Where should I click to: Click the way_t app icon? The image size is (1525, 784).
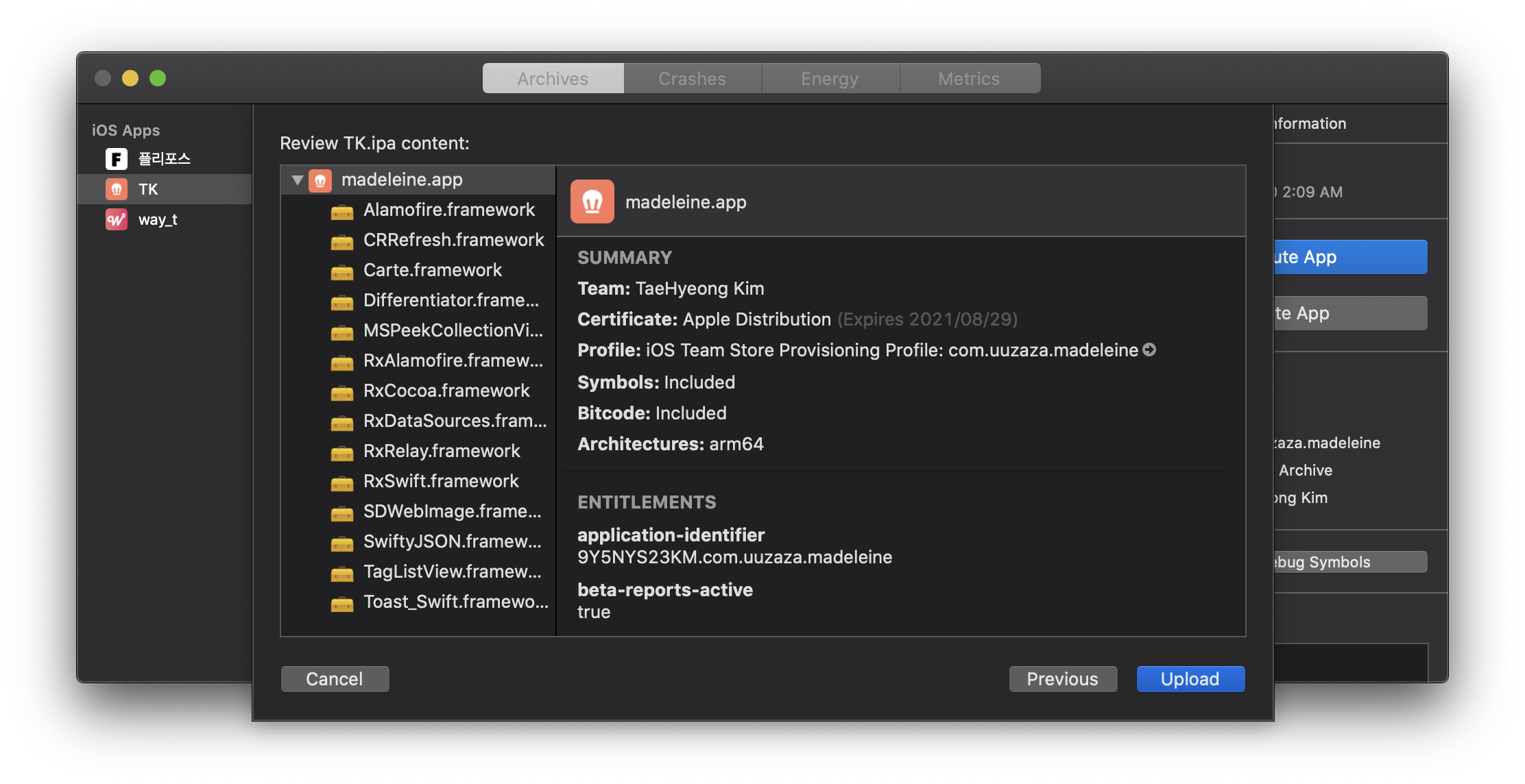[x=117, y=219]
